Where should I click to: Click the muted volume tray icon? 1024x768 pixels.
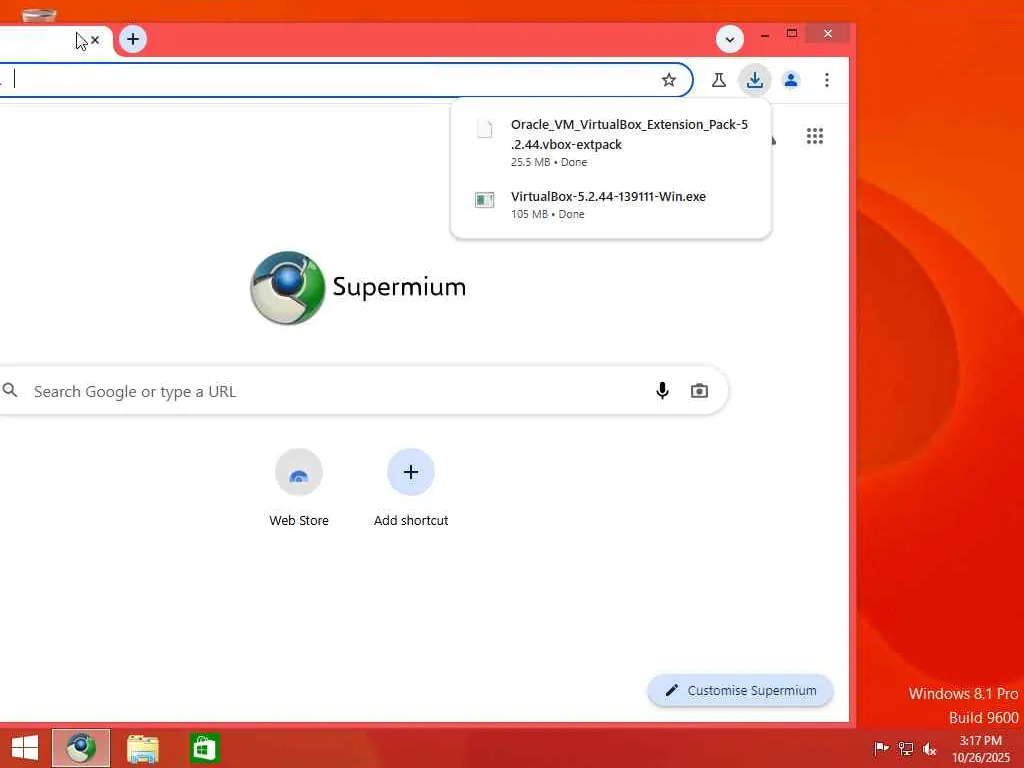coord(930,748)
